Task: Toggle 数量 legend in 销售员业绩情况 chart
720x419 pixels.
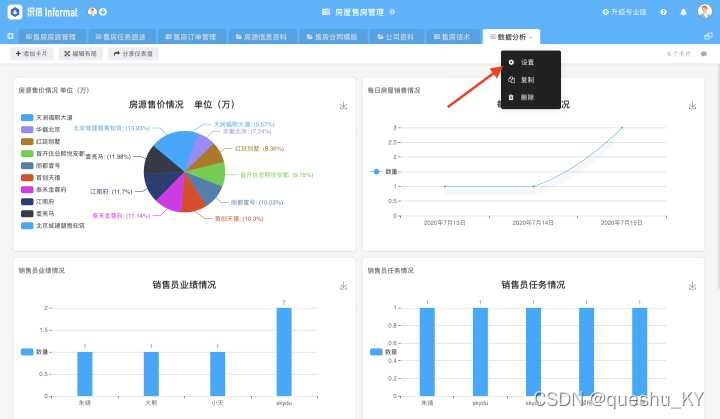Action: (34, 351)
